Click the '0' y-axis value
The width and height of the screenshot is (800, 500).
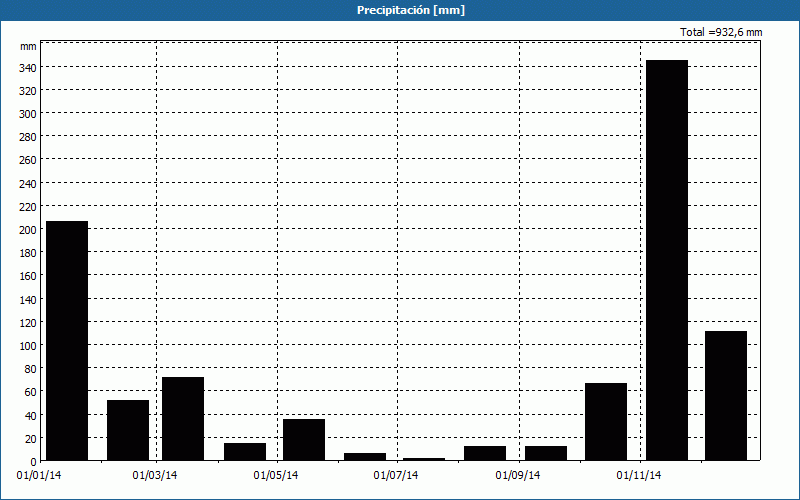[34, 462]
